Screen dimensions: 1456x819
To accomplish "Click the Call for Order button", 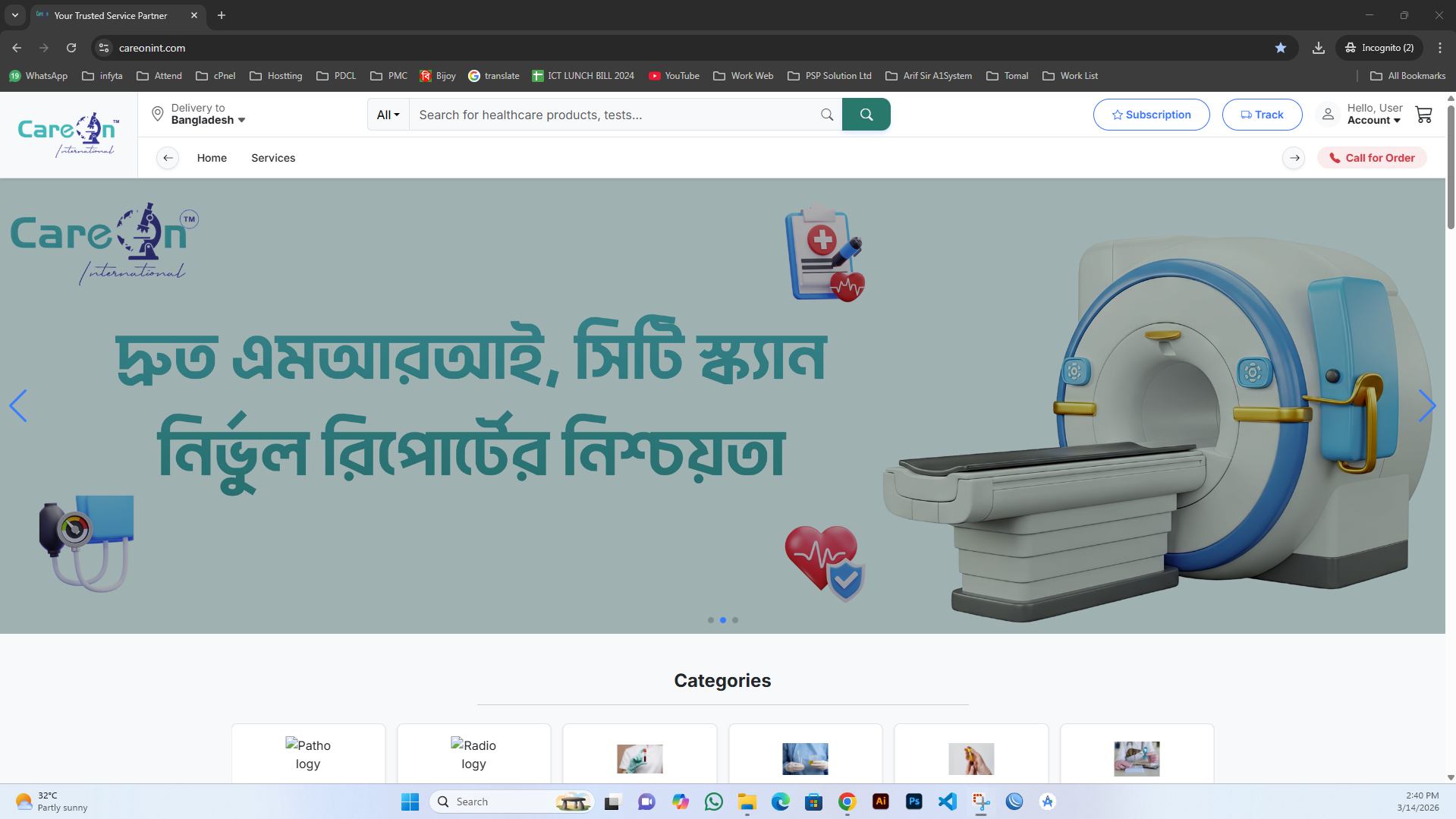I will pos(1371,158).
